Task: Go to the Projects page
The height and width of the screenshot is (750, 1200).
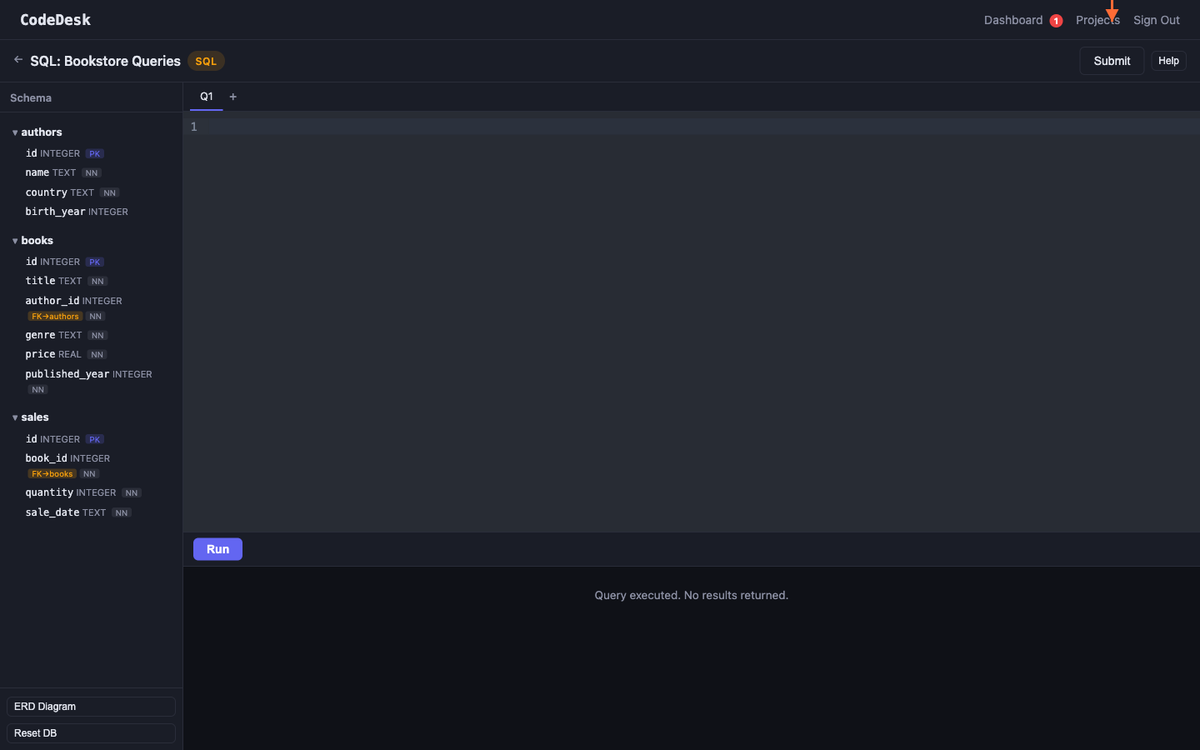Action: (x=1097, y=20)
